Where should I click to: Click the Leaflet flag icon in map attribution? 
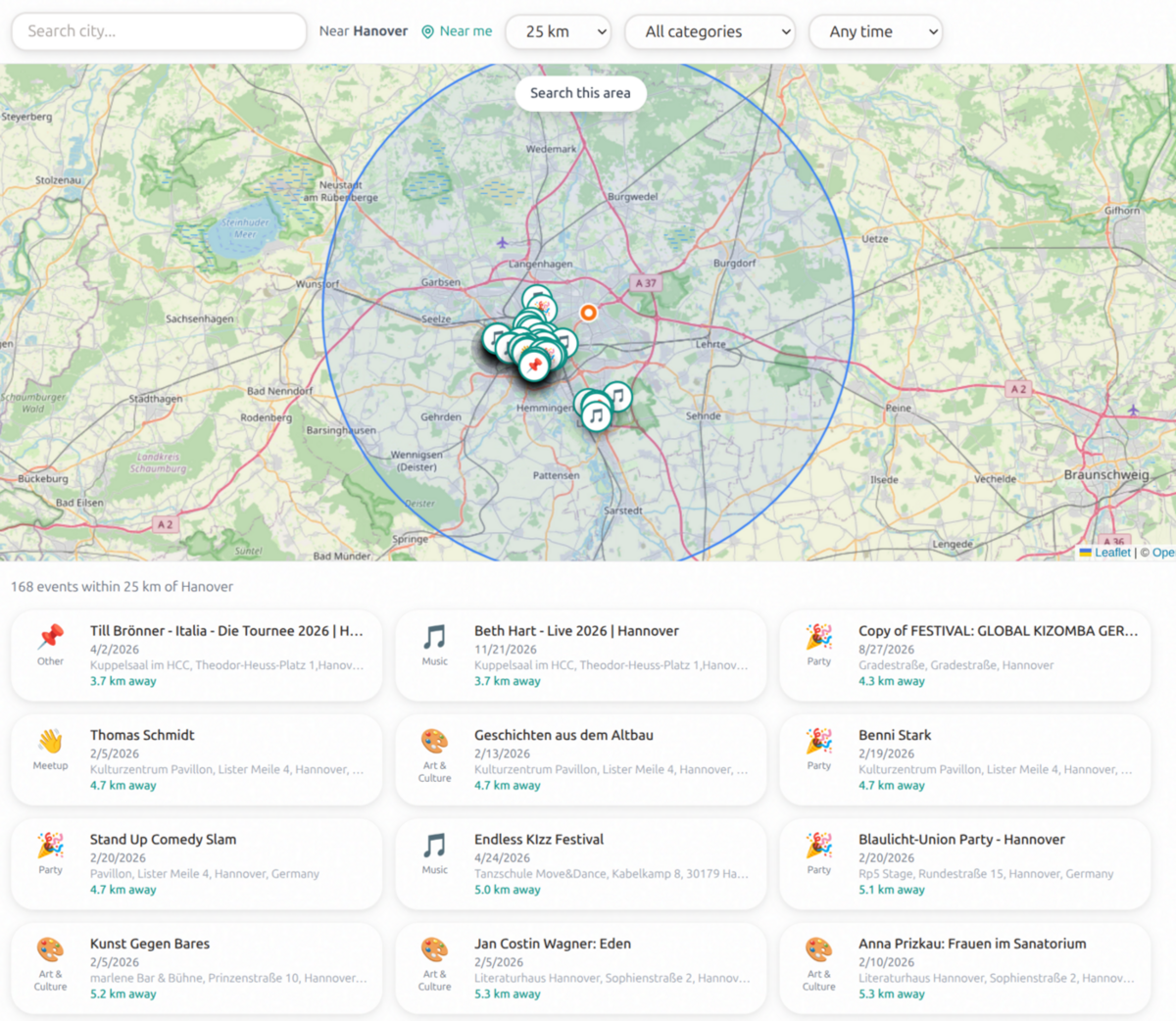[1084, 552]
